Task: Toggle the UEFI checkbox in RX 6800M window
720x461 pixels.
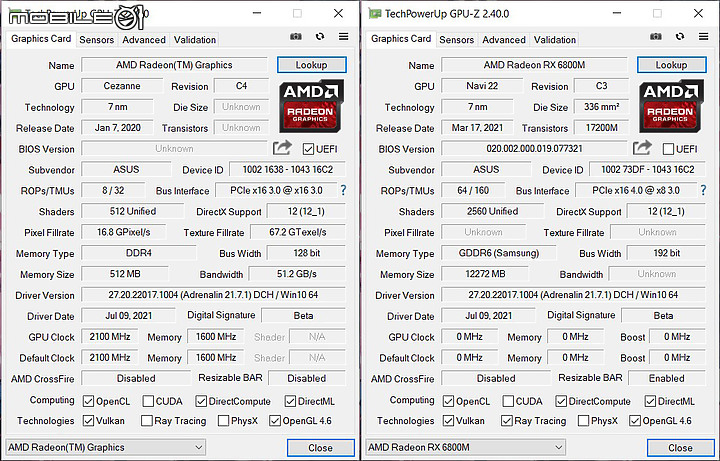Action: point(668,149)
